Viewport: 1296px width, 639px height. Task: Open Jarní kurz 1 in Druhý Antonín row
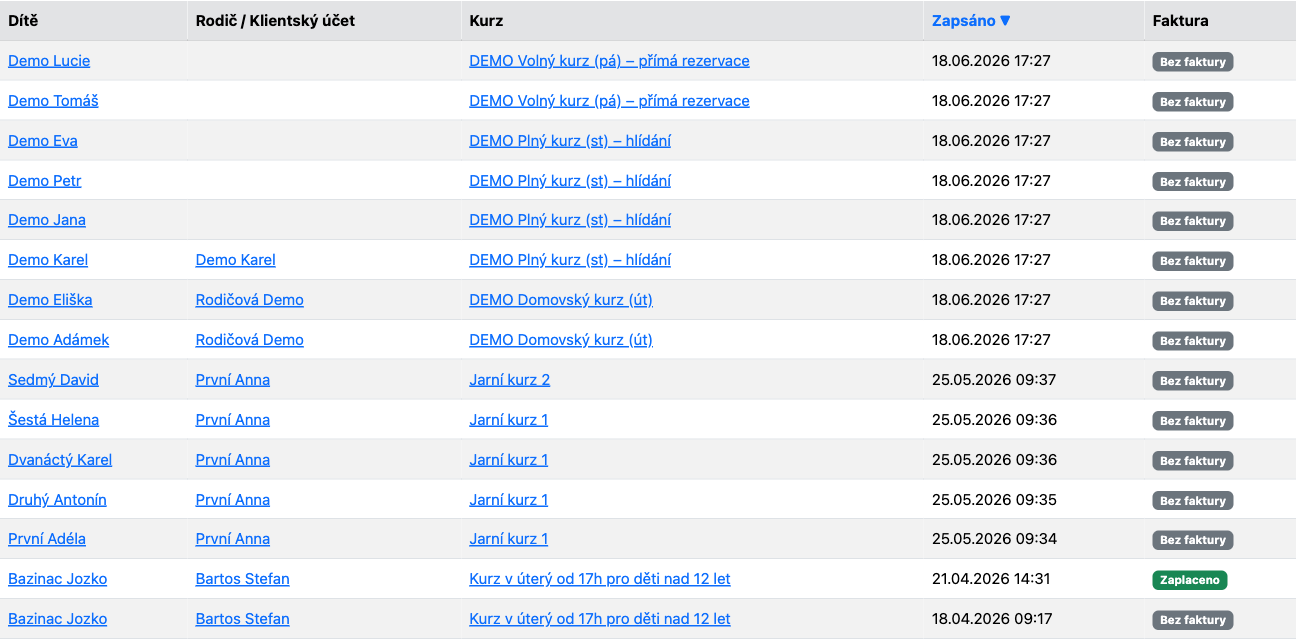pos(509,500)
